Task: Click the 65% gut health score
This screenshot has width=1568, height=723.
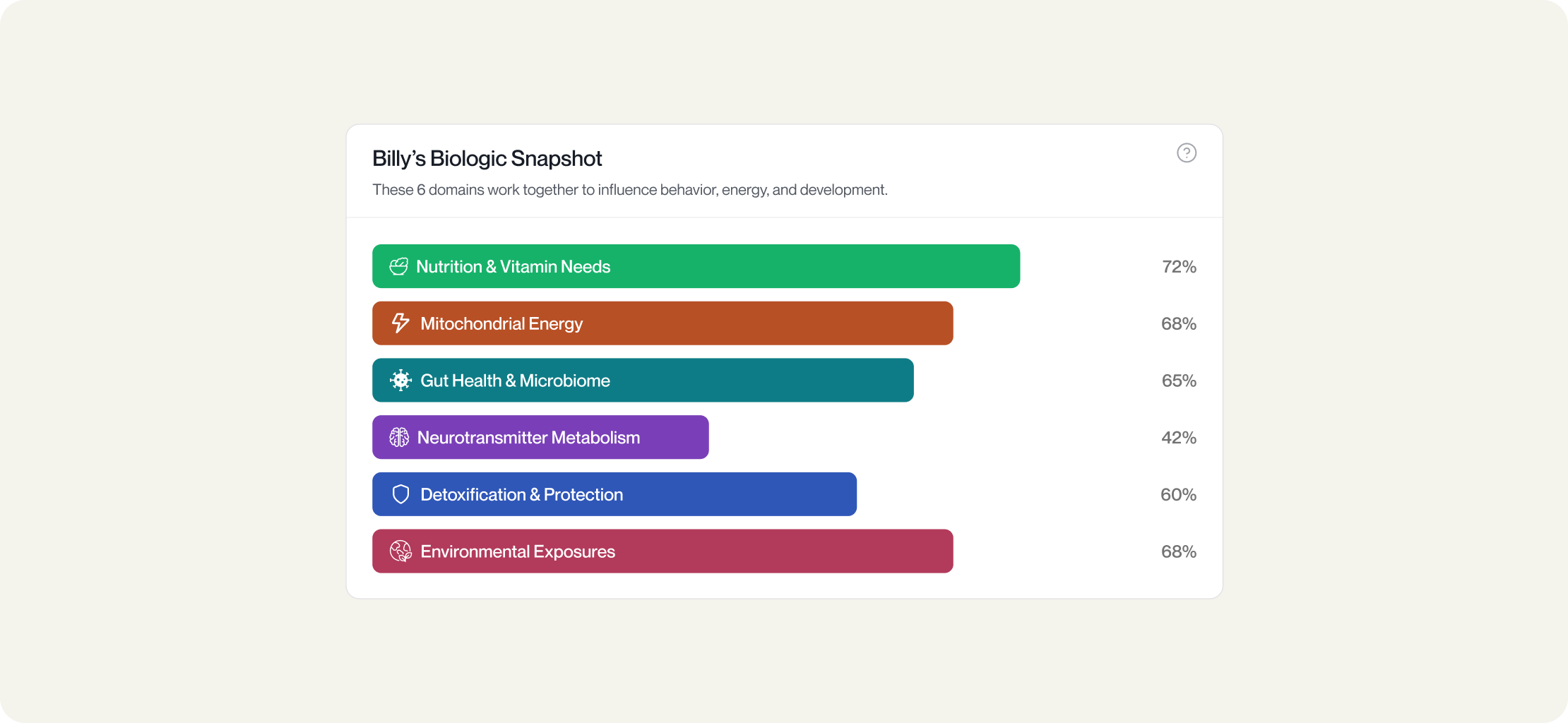Action: (x=1179, y=381)
